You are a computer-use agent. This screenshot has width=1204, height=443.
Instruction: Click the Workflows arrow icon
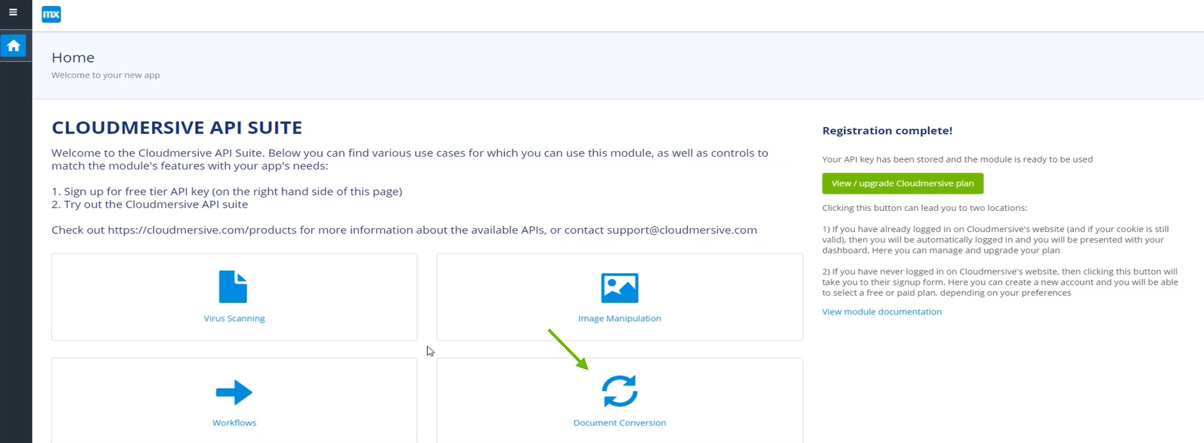coord(234,392)
